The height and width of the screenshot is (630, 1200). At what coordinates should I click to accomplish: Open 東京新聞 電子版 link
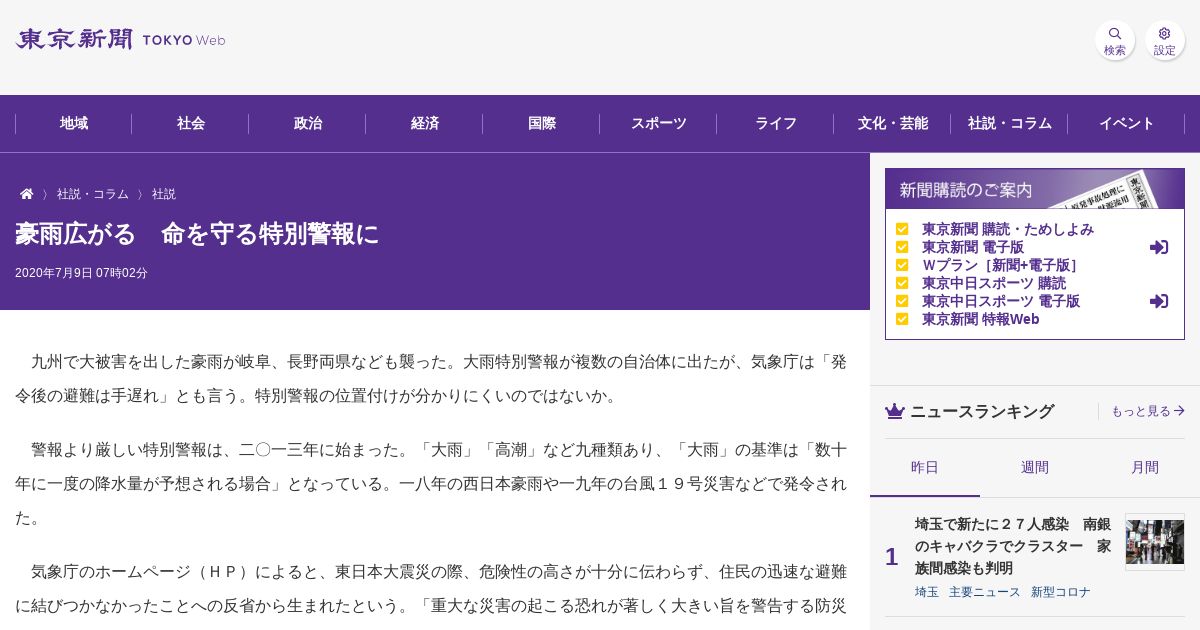point(973,247)
